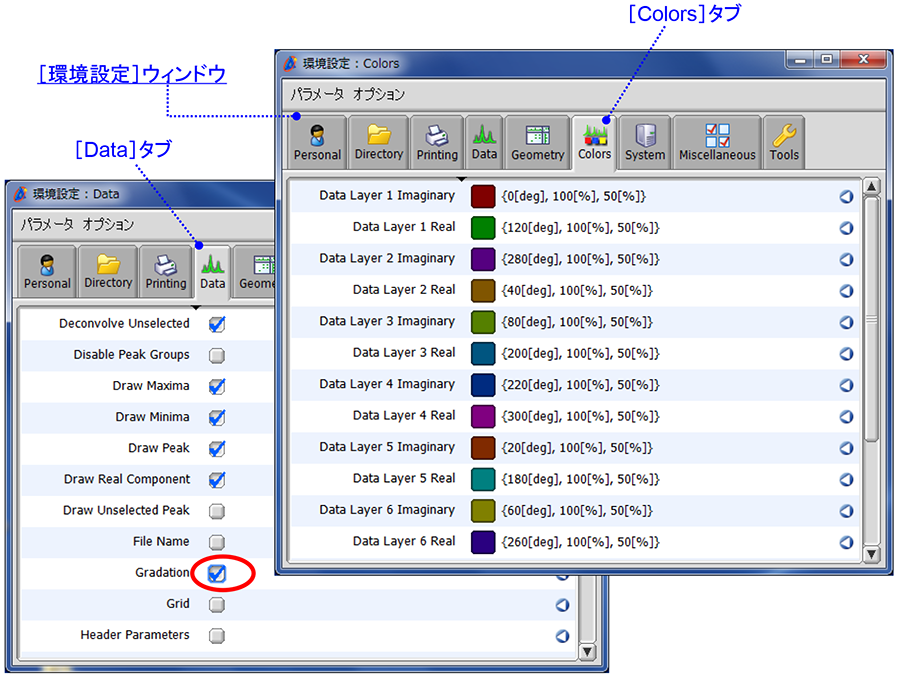This screenshot has width=900, height=677.
Task: Open the Directory folder tab in Colors window
Action: click(379, 142)
